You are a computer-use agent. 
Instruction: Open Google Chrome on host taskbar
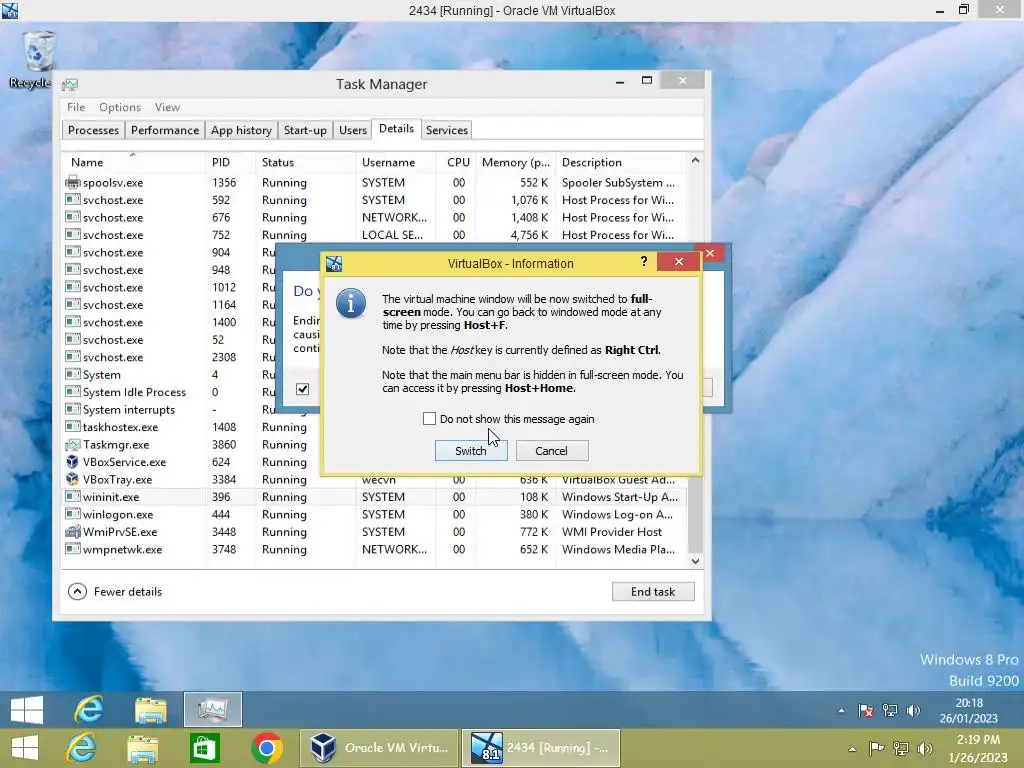point(266,748)
